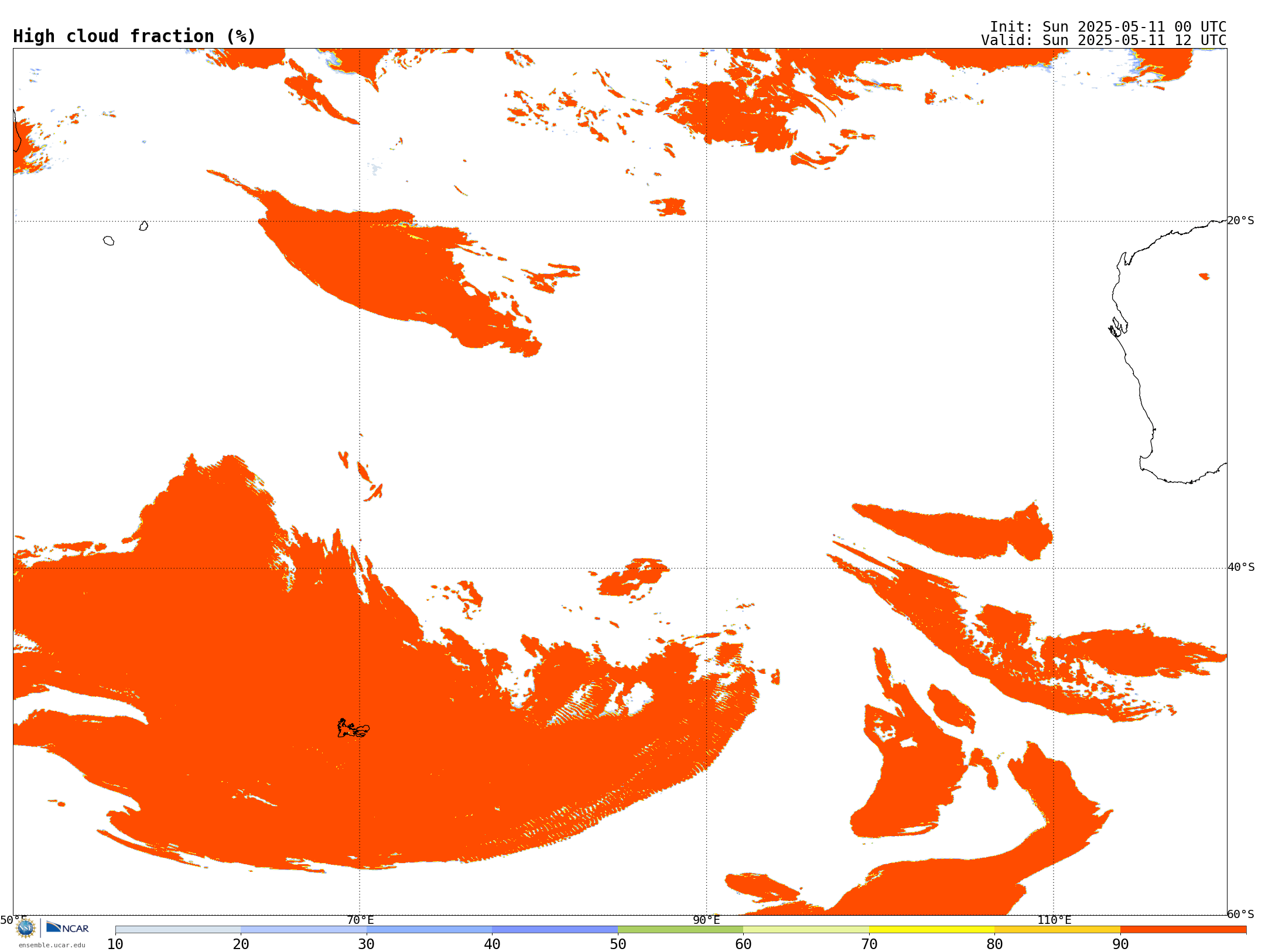1265x952 pixels.
Task: Click the 30–40 blue colorbar segment
Action: click(x=429, y=930)
